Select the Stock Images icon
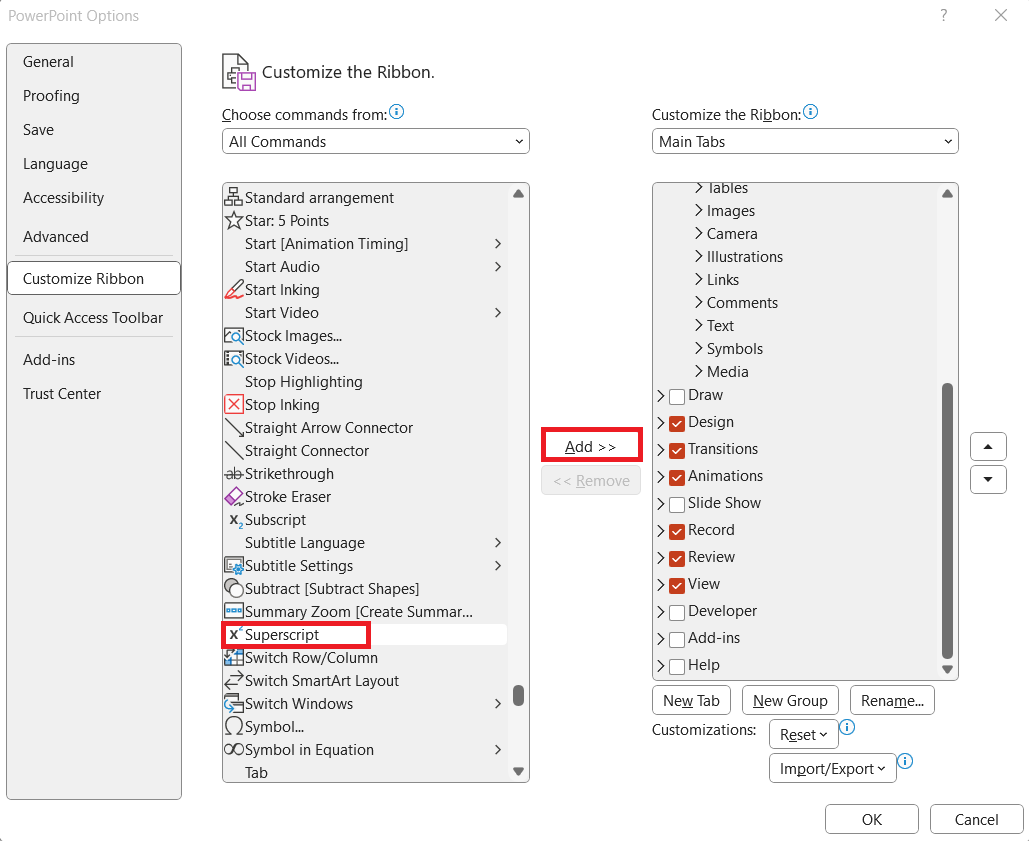 coord(234,336)
